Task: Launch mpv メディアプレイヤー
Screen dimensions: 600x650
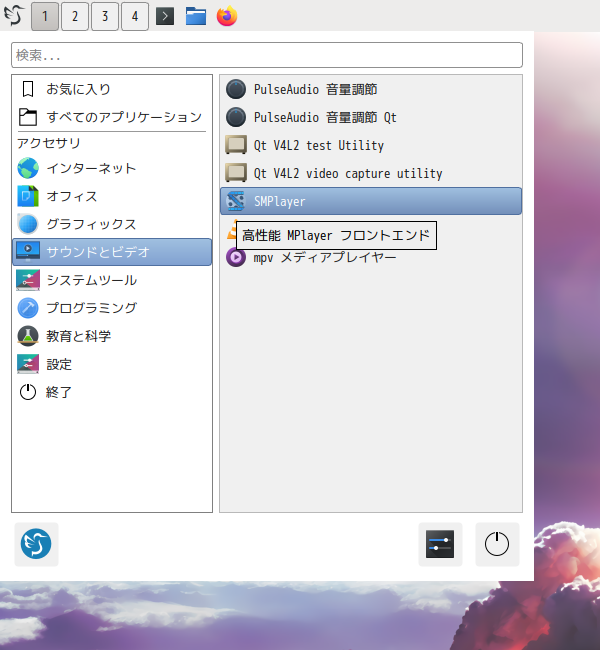Action: pyautogui.click(x=371, y=257)
